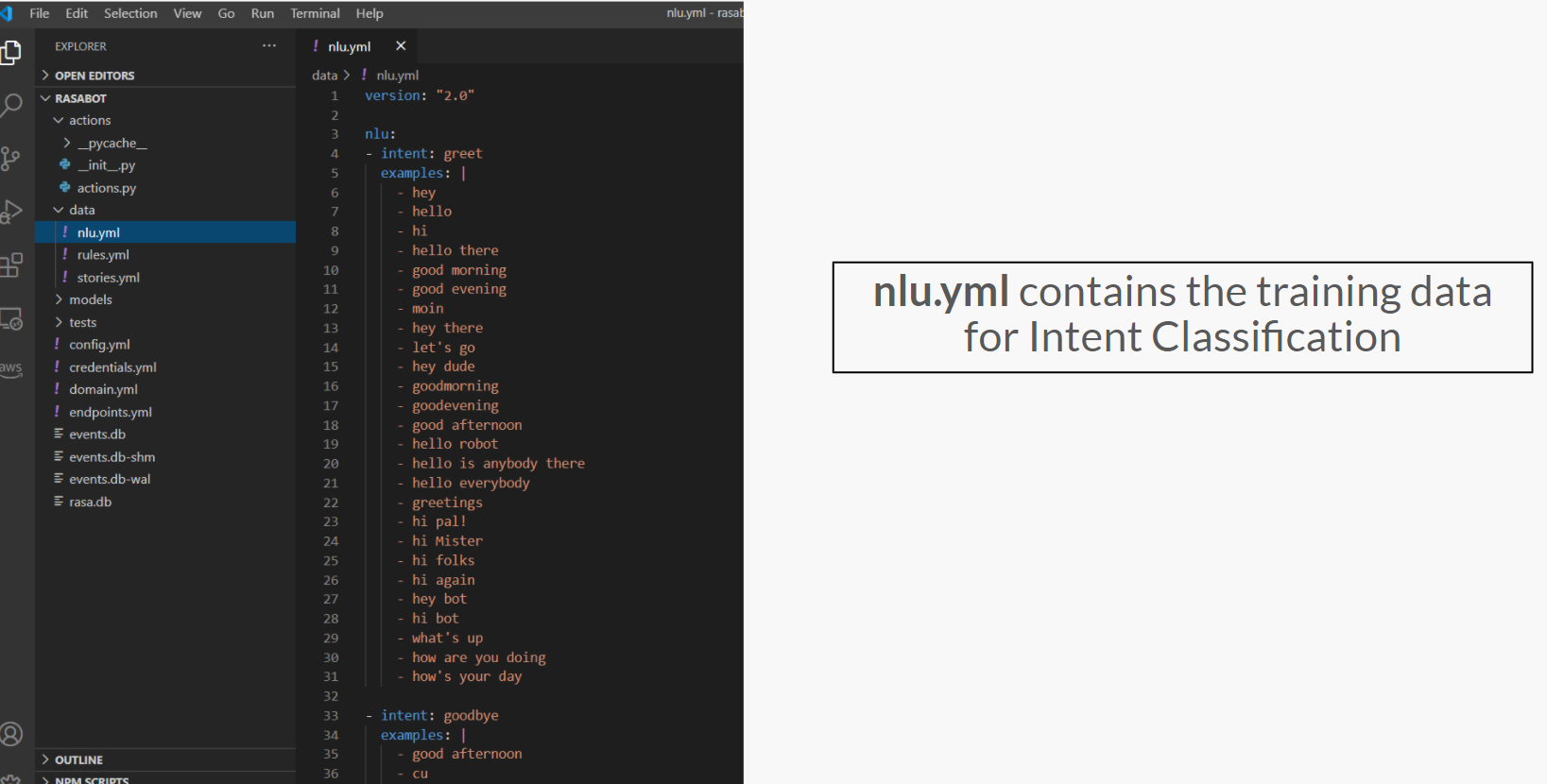Select events.db-wal in the explorer

click(x=165, y=479)
